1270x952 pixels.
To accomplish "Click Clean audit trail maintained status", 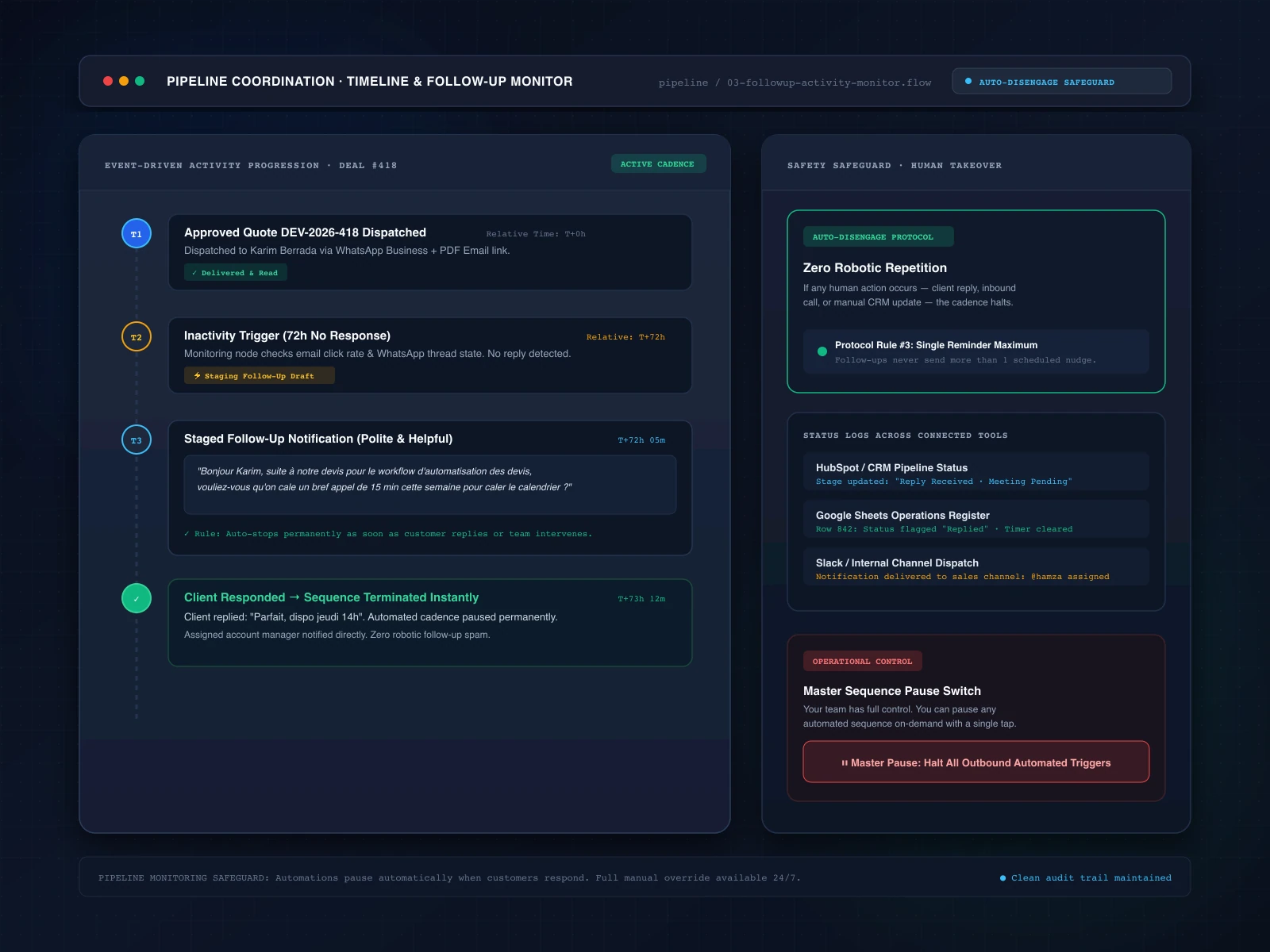I will (x=1085, y=877).
